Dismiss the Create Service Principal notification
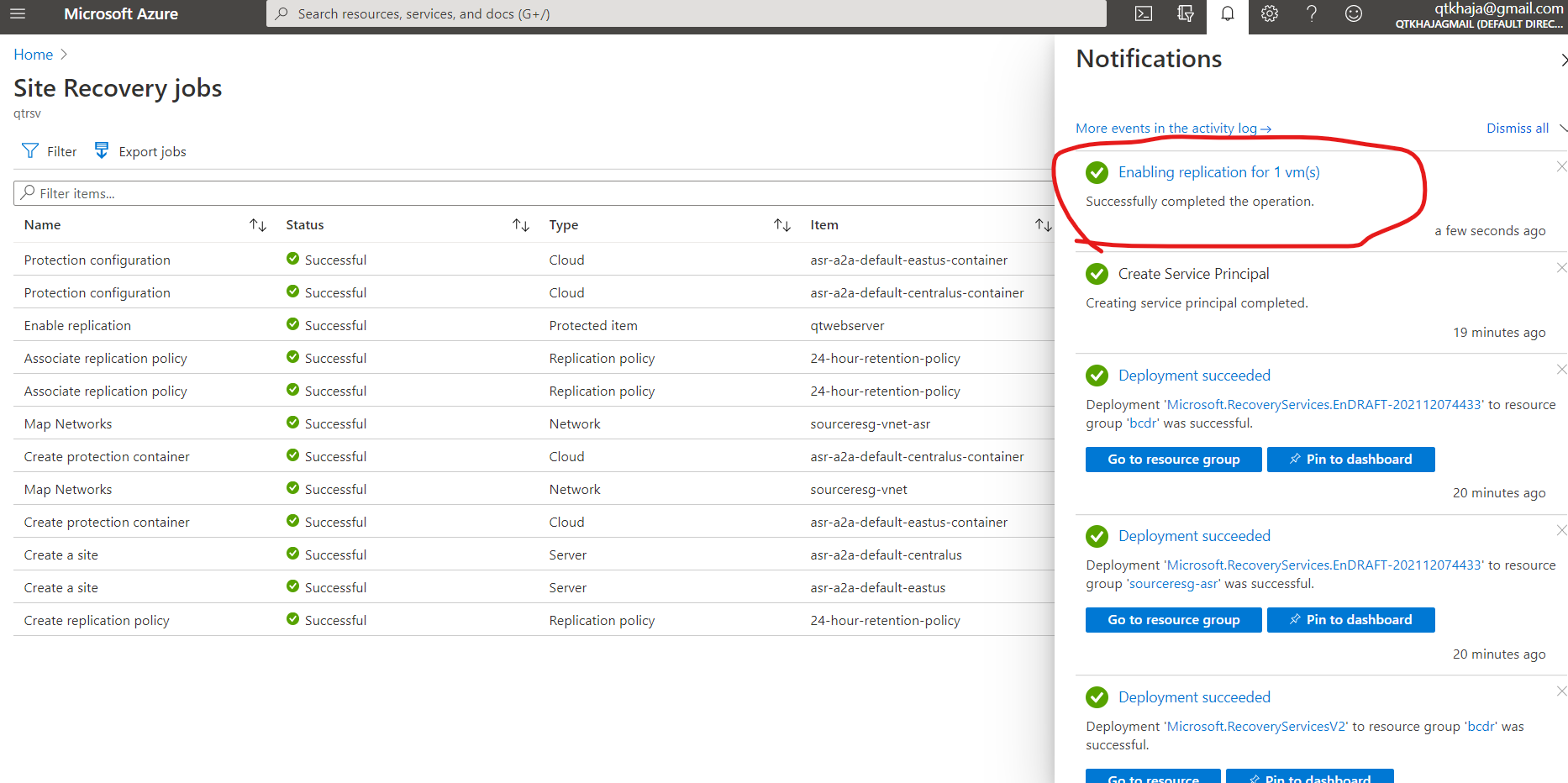Viewport: 1568px width, 783px height. (1561, 268)
